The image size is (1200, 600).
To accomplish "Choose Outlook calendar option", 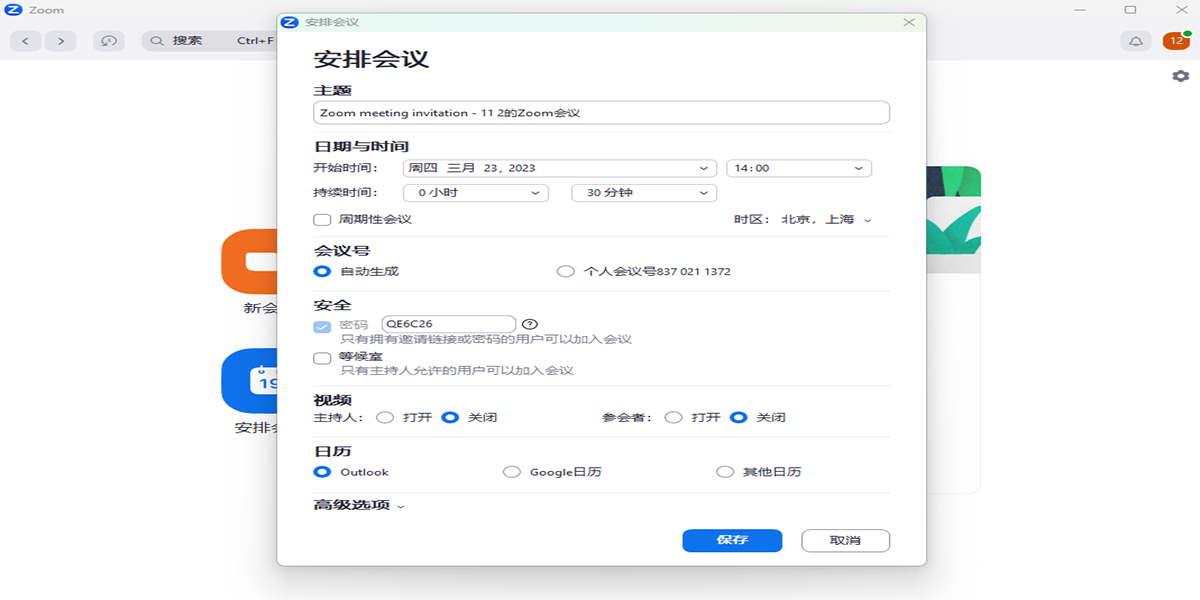I will [x=322, y=472].
